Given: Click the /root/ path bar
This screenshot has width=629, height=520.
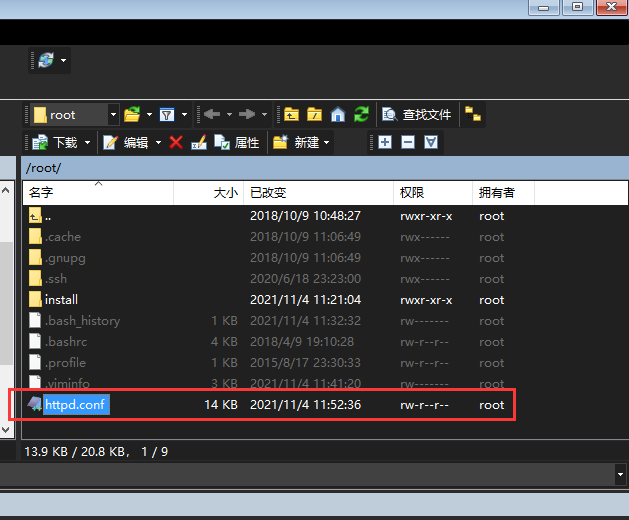Looking at the screenshot, I should click(325, 168).
